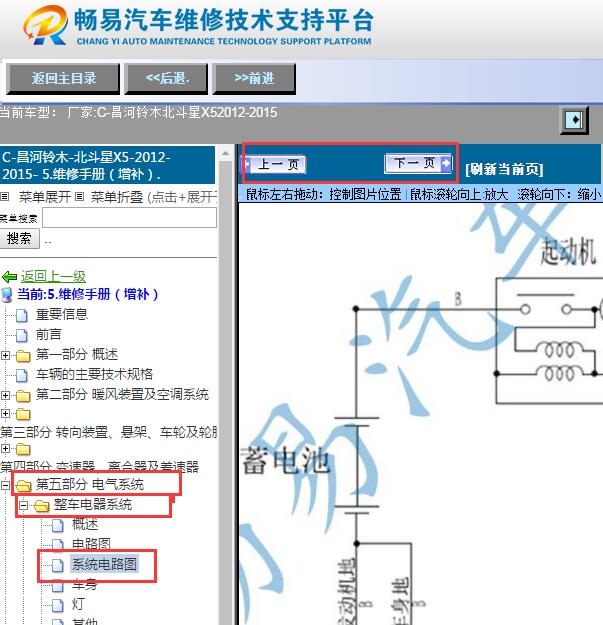Open 第二部分 暖风装置及空调系统 label
603x625 pixels.
[122, 394]
